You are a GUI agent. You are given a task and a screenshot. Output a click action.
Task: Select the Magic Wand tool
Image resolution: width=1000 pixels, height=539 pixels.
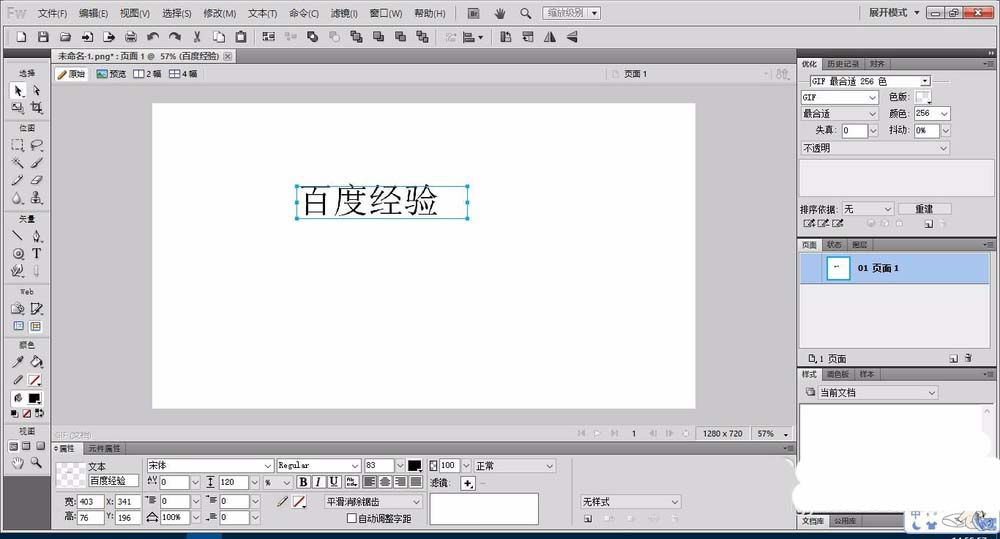click(x=18, y=163)
